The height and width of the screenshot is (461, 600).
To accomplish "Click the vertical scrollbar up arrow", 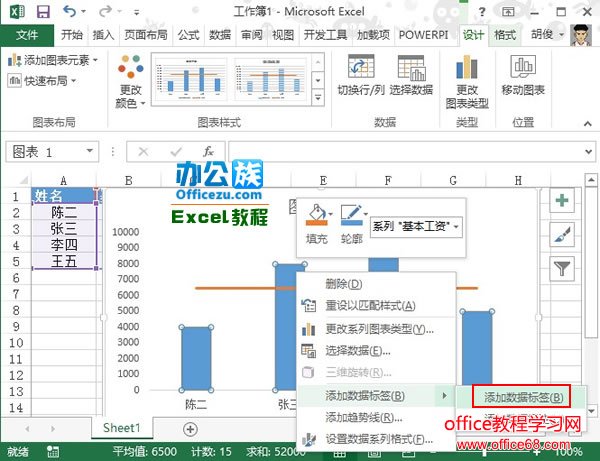I will [591, 179].
